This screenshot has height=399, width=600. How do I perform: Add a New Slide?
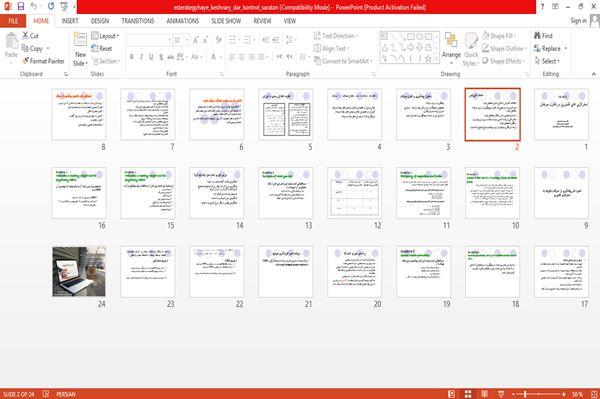80,49
